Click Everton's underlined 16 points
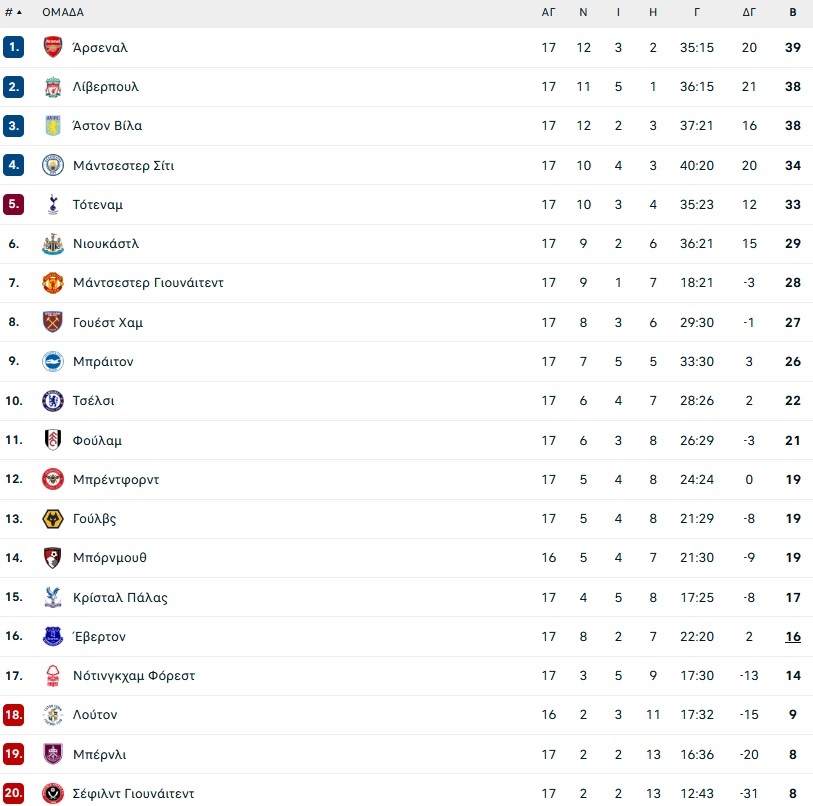Image resolution: width=813 pixels, height=806 pixels. click(x=793, y=636)
